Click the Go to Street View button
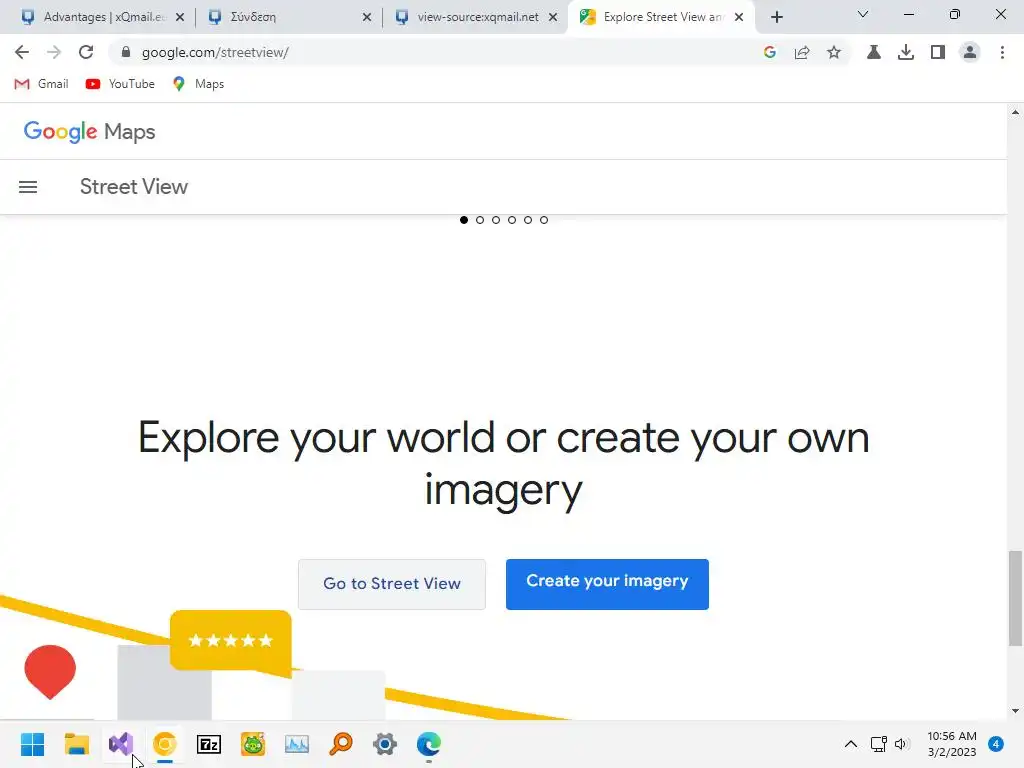This screenshot has height=768, width=1024. (x=392, y=584)
